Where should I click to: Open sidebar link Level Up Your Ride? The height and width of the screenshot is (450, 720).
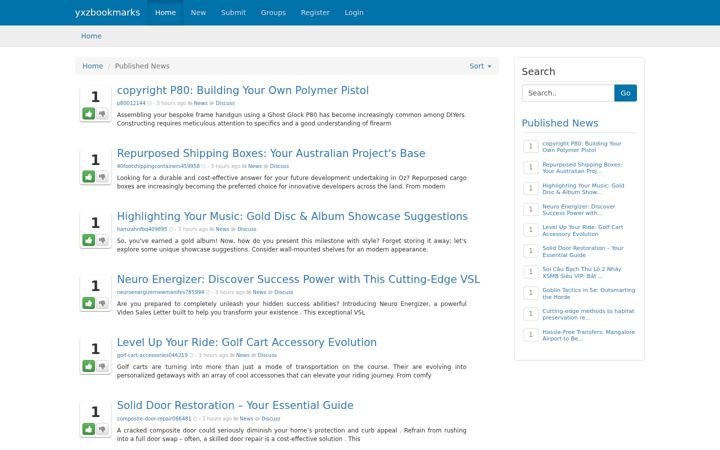[583, 231]
